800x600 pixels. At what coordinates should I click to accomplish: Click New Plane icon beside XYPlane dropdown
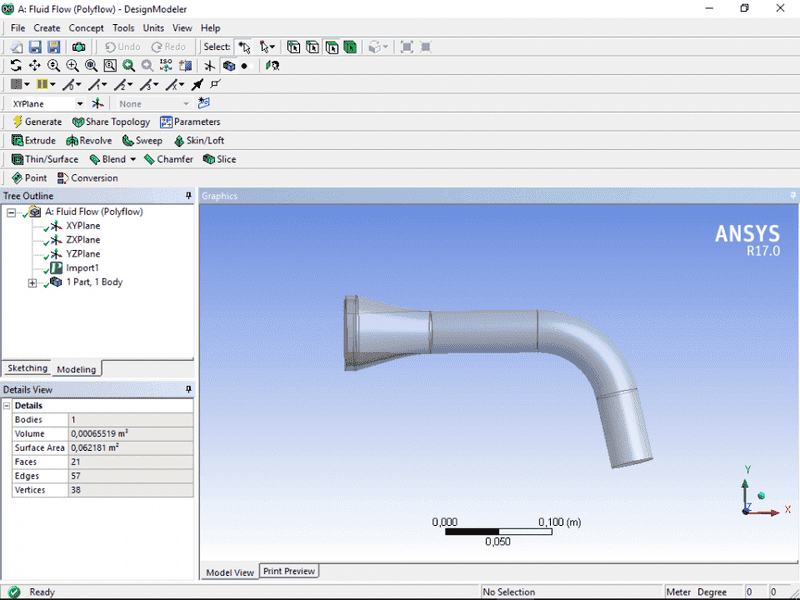coord(98,104)
